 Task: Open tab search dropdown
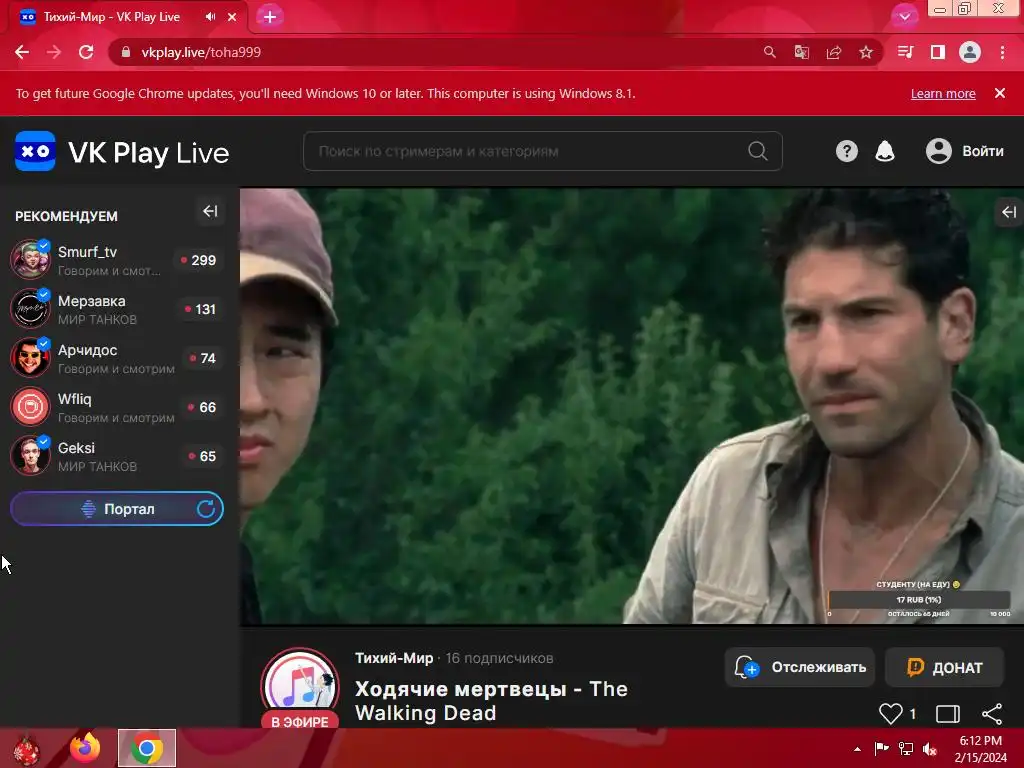[904, 17]
